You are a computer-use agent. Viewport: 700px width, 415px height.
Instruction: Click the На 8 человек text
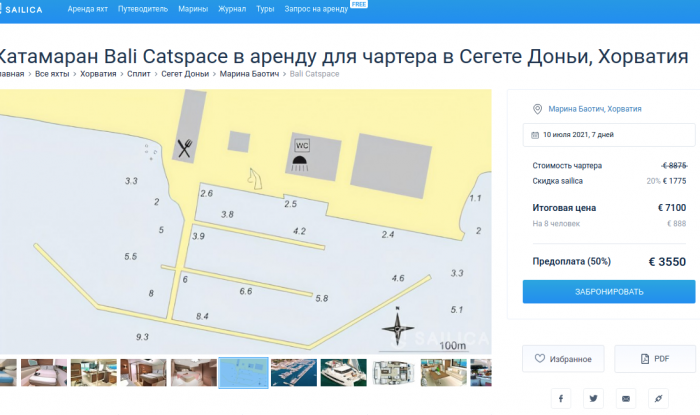(x=556, y=224)
